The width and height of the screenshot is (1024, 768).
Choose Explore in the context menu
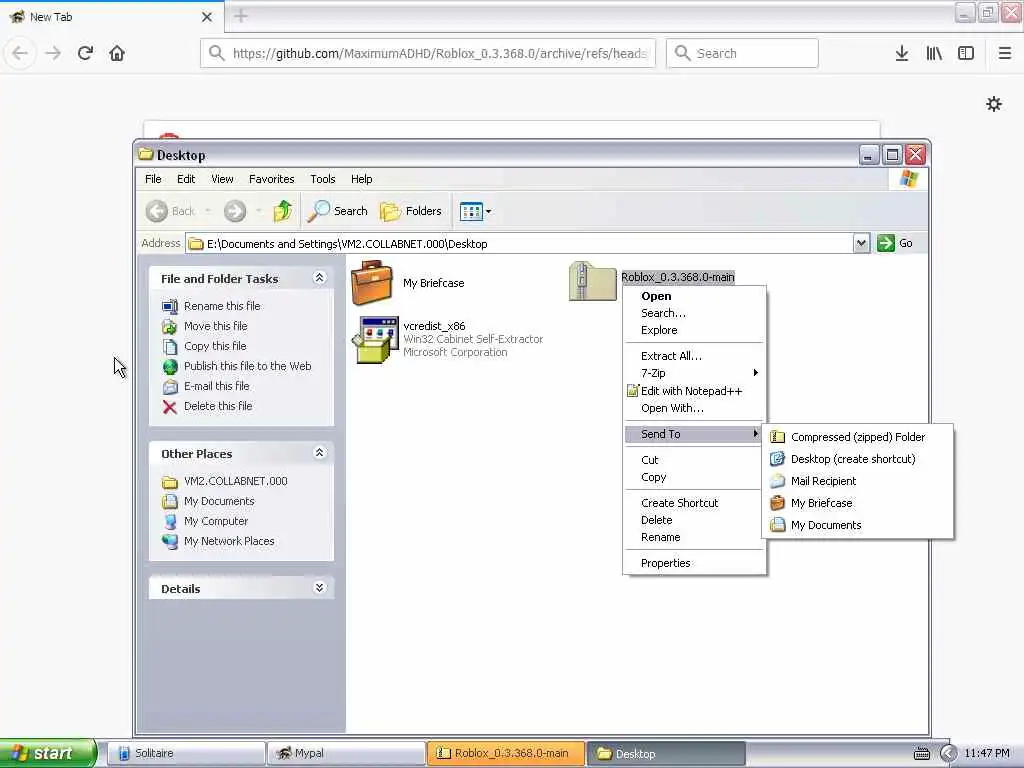pyautogui.click(x=694, y=330)
